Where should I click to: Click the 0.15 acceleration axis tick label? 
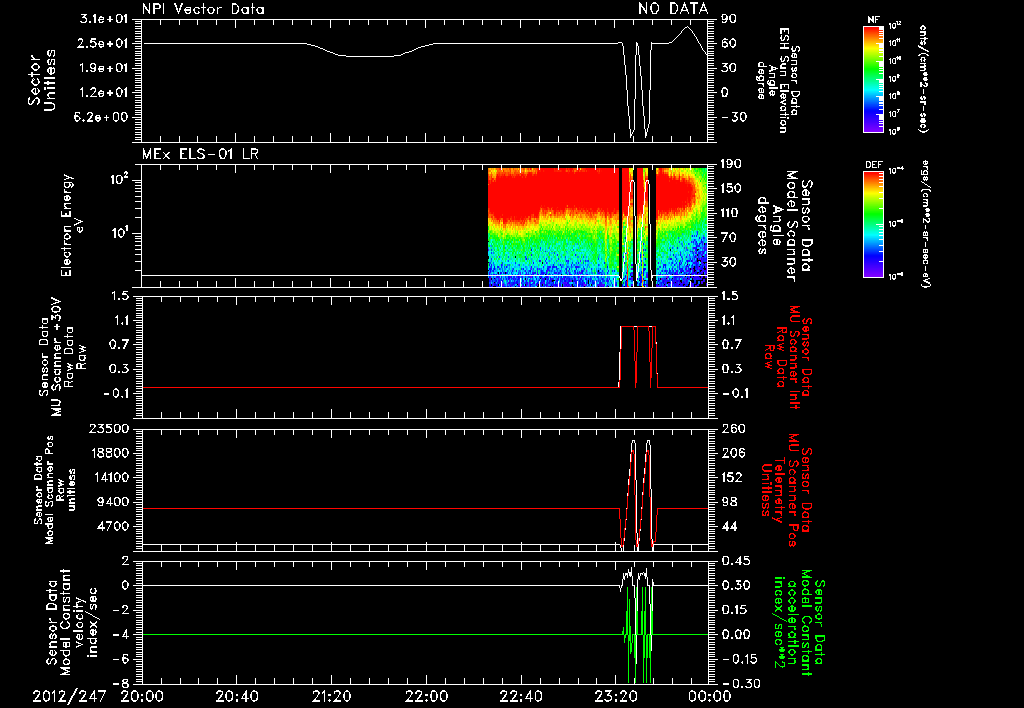click(735, 610)
